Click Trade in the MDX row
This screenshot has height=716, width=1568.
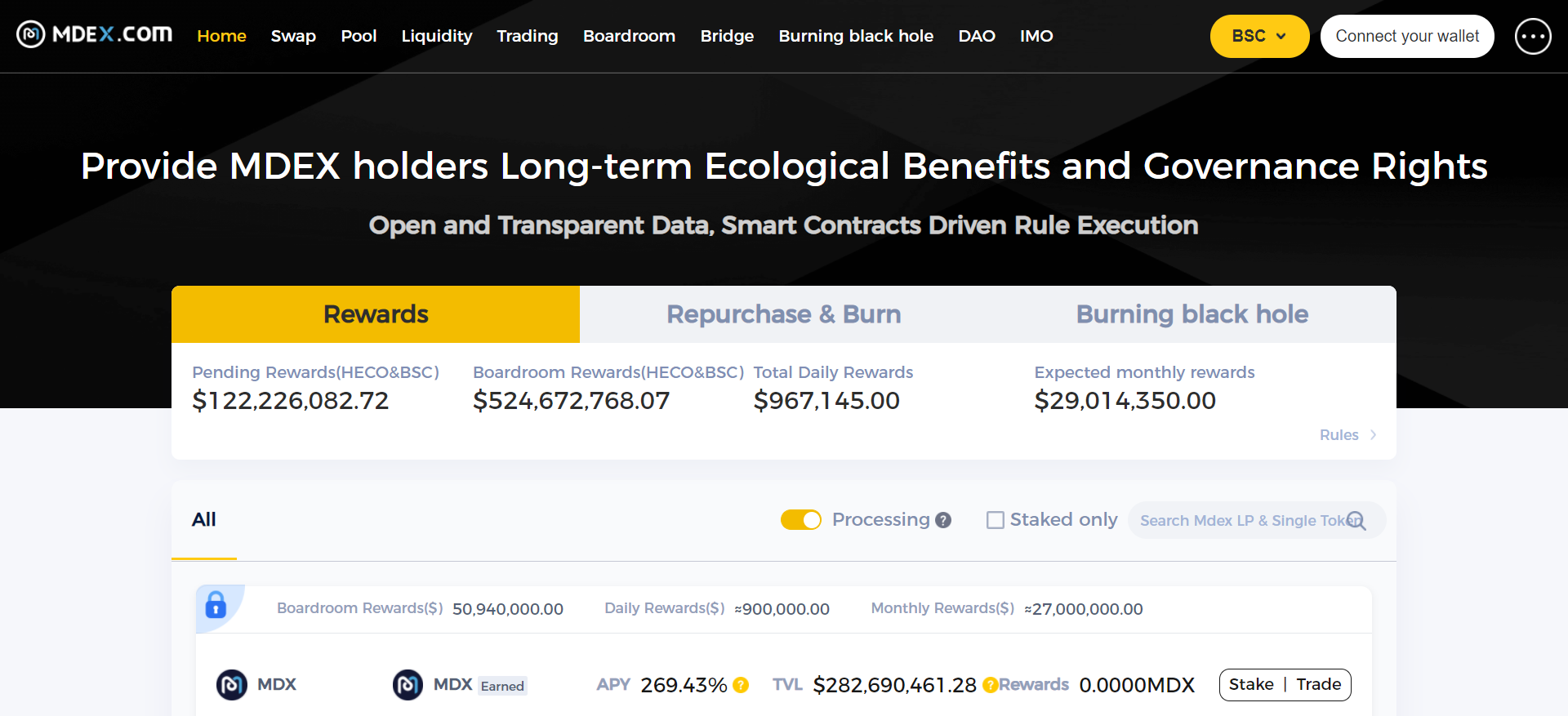click(x=1319, y=684)
